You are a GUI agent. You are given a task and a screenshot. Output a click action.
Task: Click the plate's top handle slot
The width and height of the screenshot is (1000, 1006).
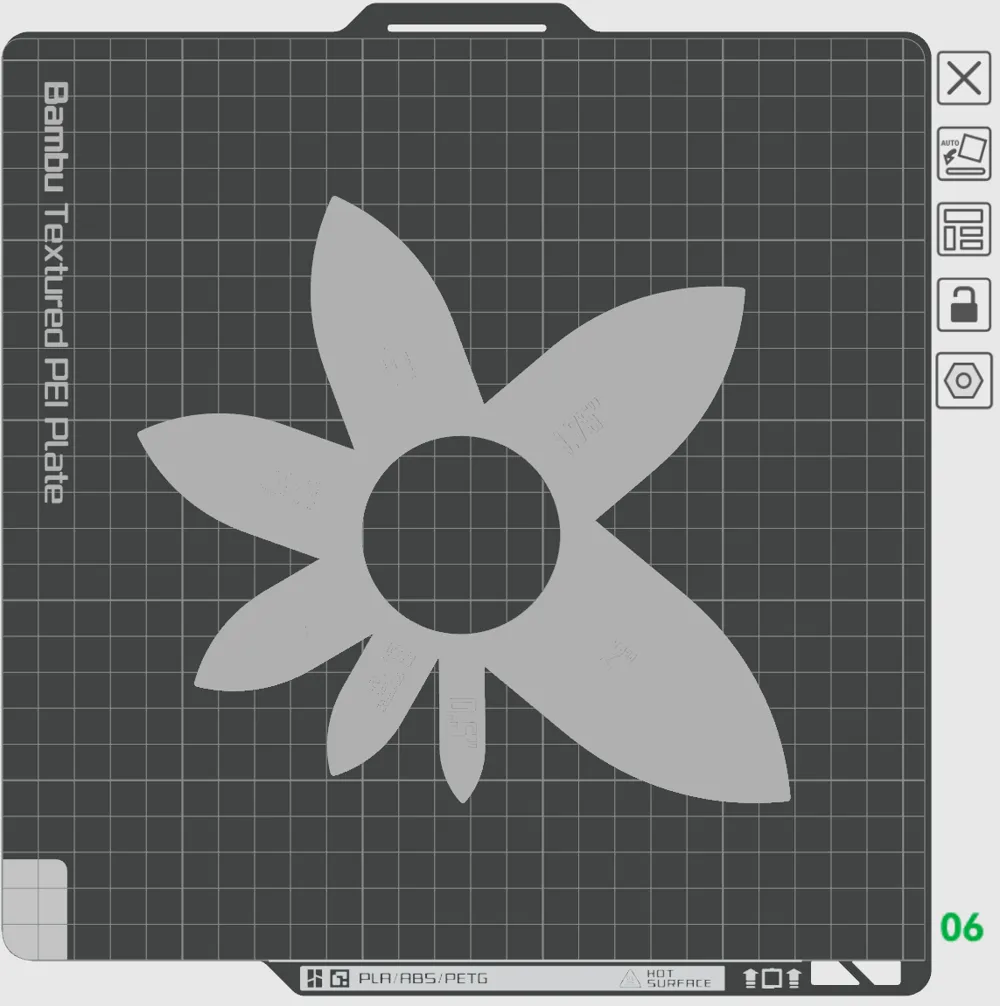pyautogui.click(x=466, y=28)
